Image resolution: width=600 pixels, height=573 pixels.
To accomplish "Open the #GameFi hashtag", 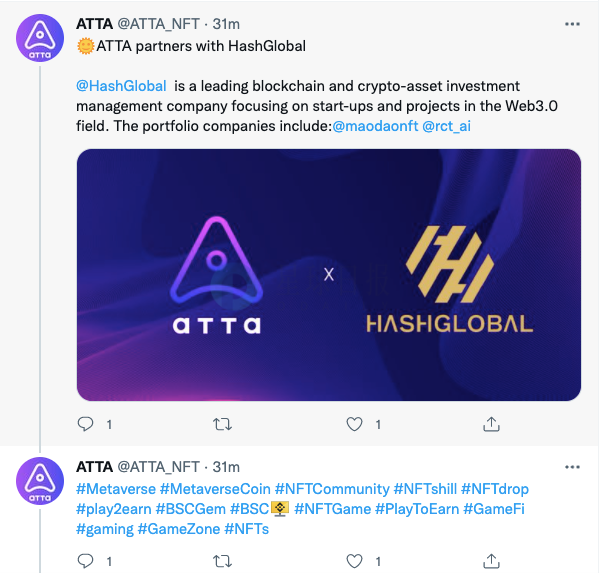I will pos(494,509).
